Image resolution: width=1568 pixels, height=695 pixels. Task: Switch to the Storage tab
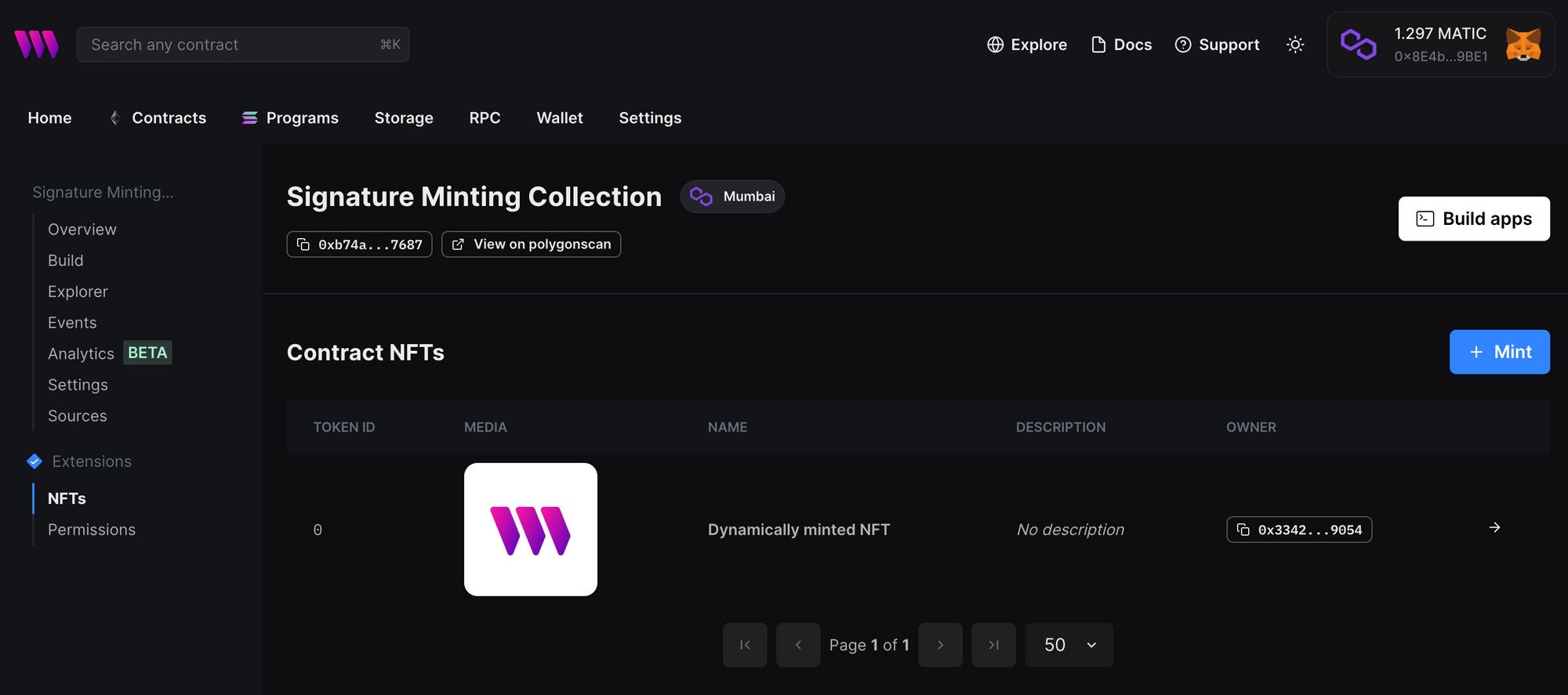(404, 118)
